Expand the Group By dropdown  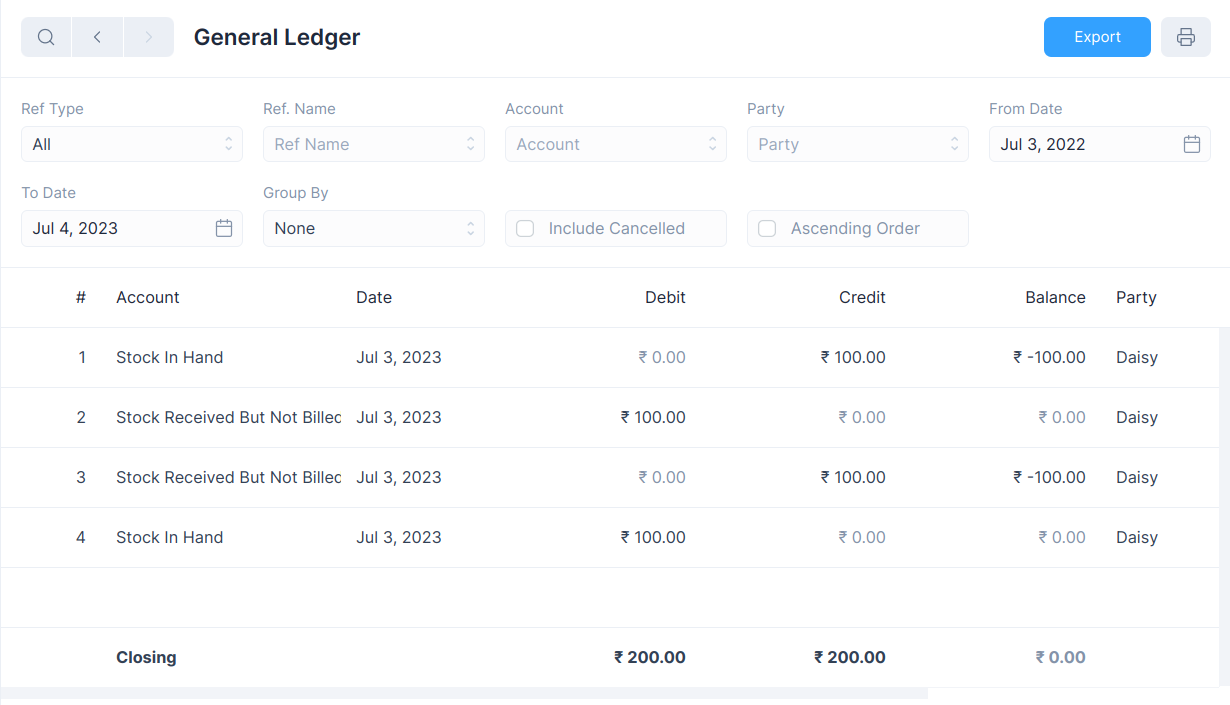pos(373,228)
